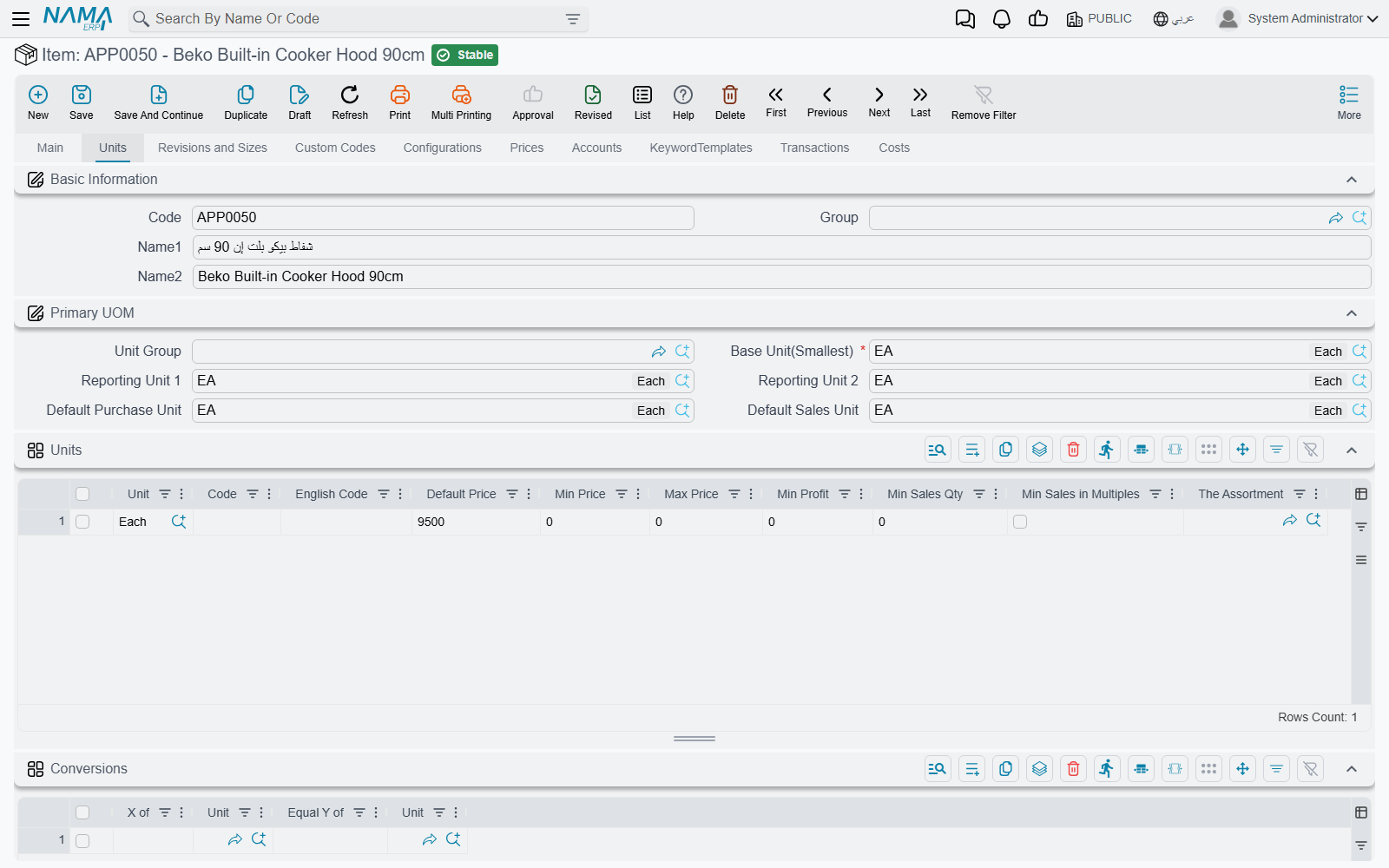The width and height of the screenshot is (1389, 868).
Task: Open lookup for the Group field
Action: coord(1360,218)
